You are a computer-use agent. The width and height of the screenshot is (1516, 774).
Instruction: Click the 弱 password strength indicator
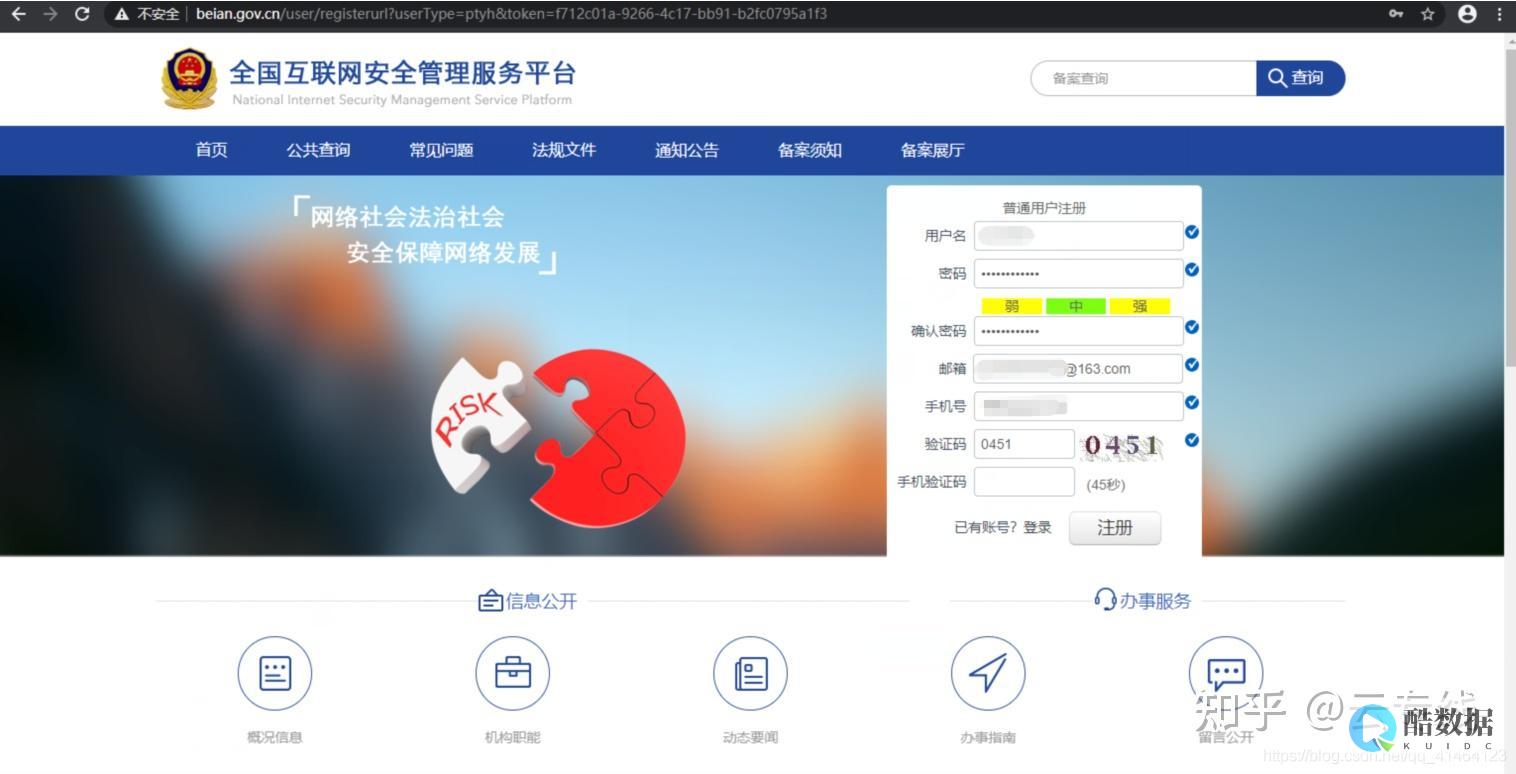point(1012,306)
